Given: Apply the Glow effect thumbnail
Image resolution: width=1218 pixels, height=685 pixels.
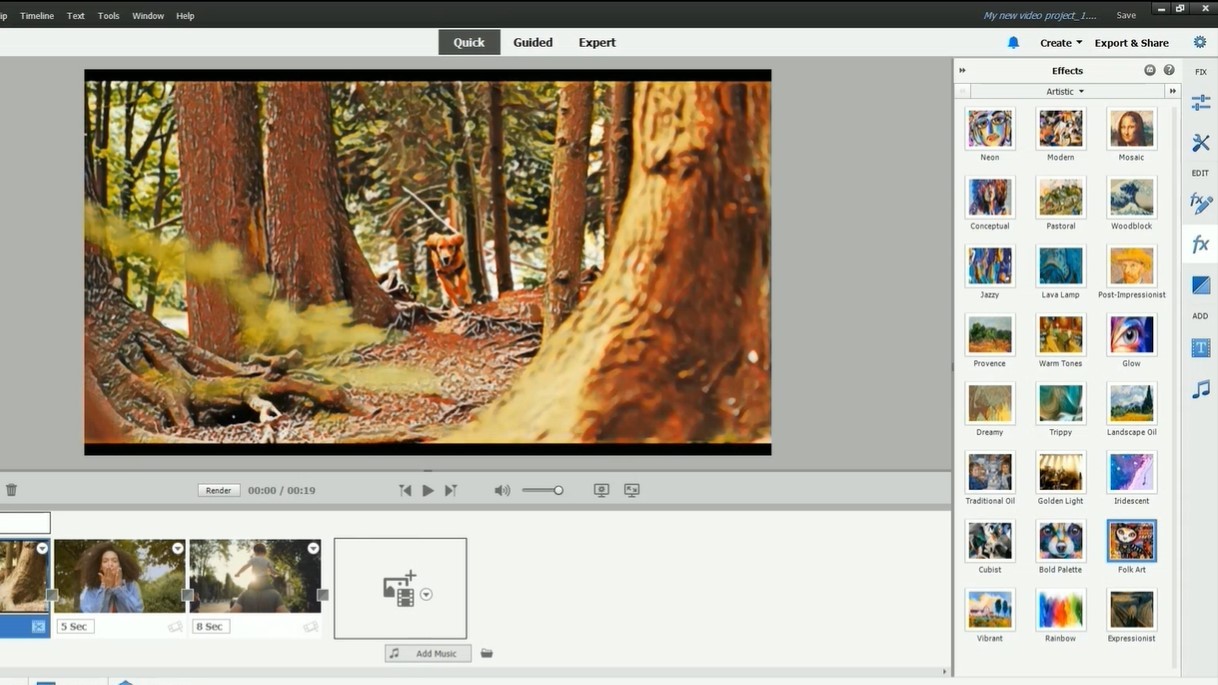Looking at the screenshot, I should (x=1131, y=335).
